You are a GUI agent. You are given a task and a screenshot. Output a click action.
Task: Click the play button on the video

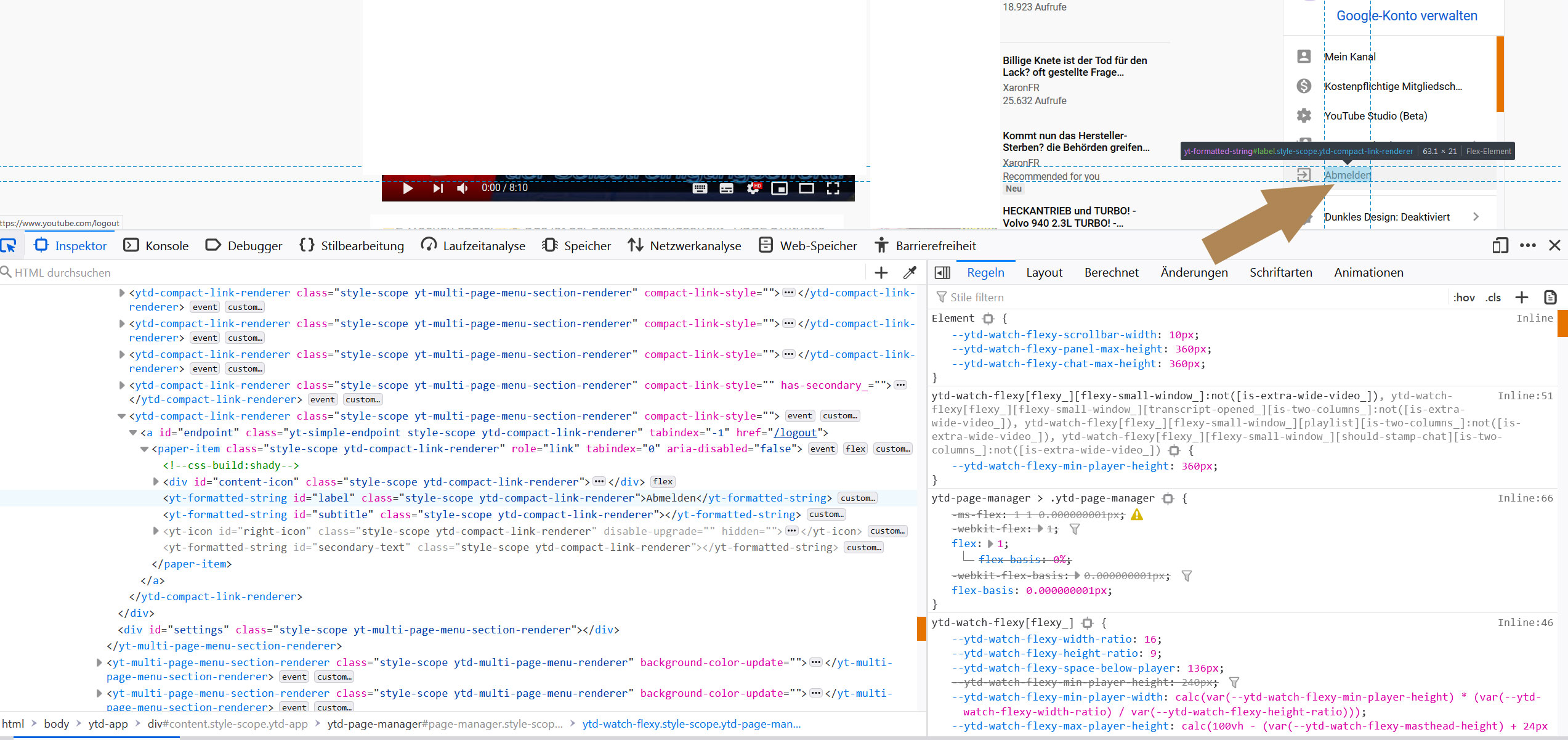click(x=408, y=188)
